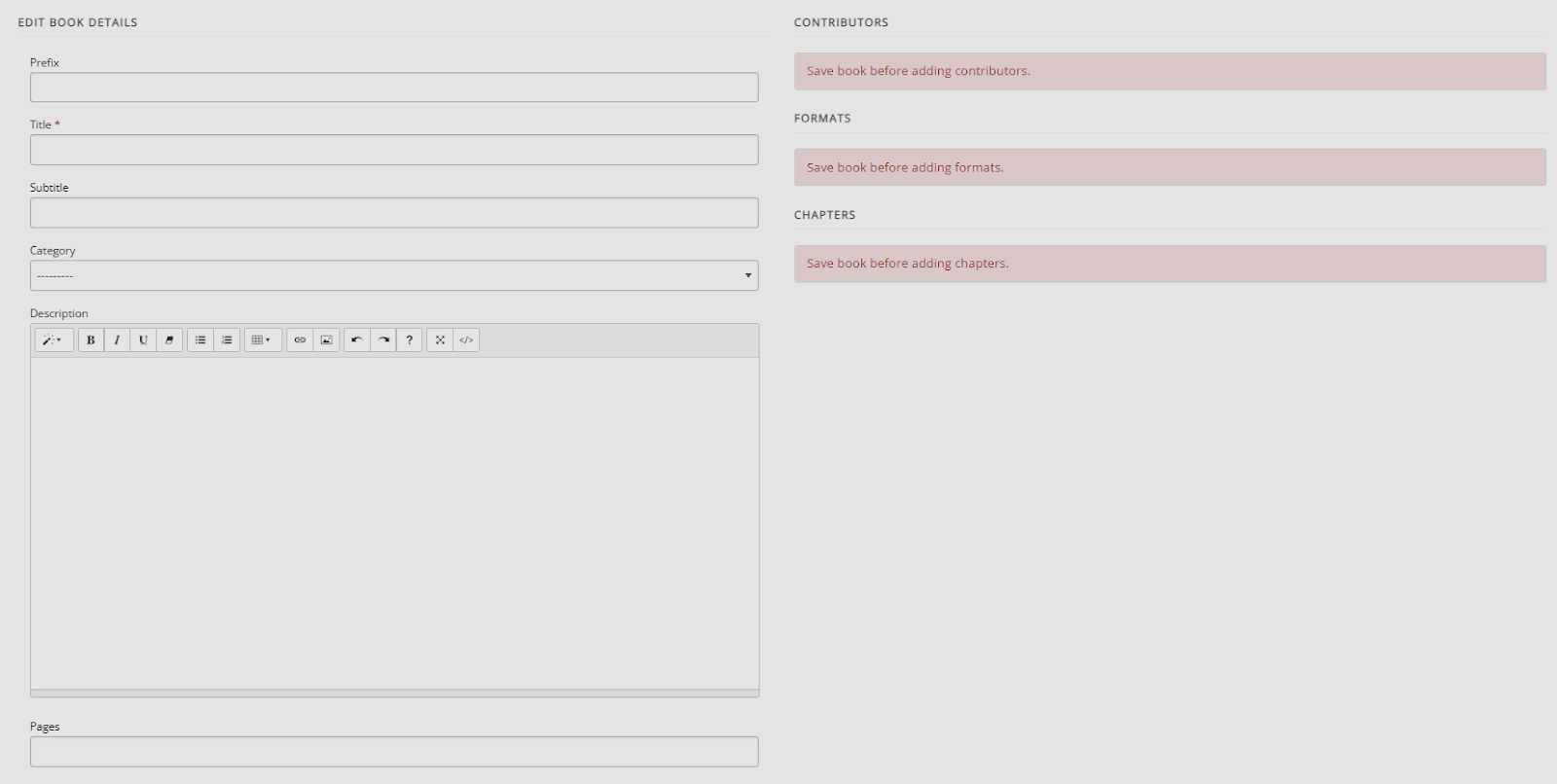Image resolution: width=1557 pixels, height=784 pixels.
Task: Open the Category dropdown
Action: (394, 275)
